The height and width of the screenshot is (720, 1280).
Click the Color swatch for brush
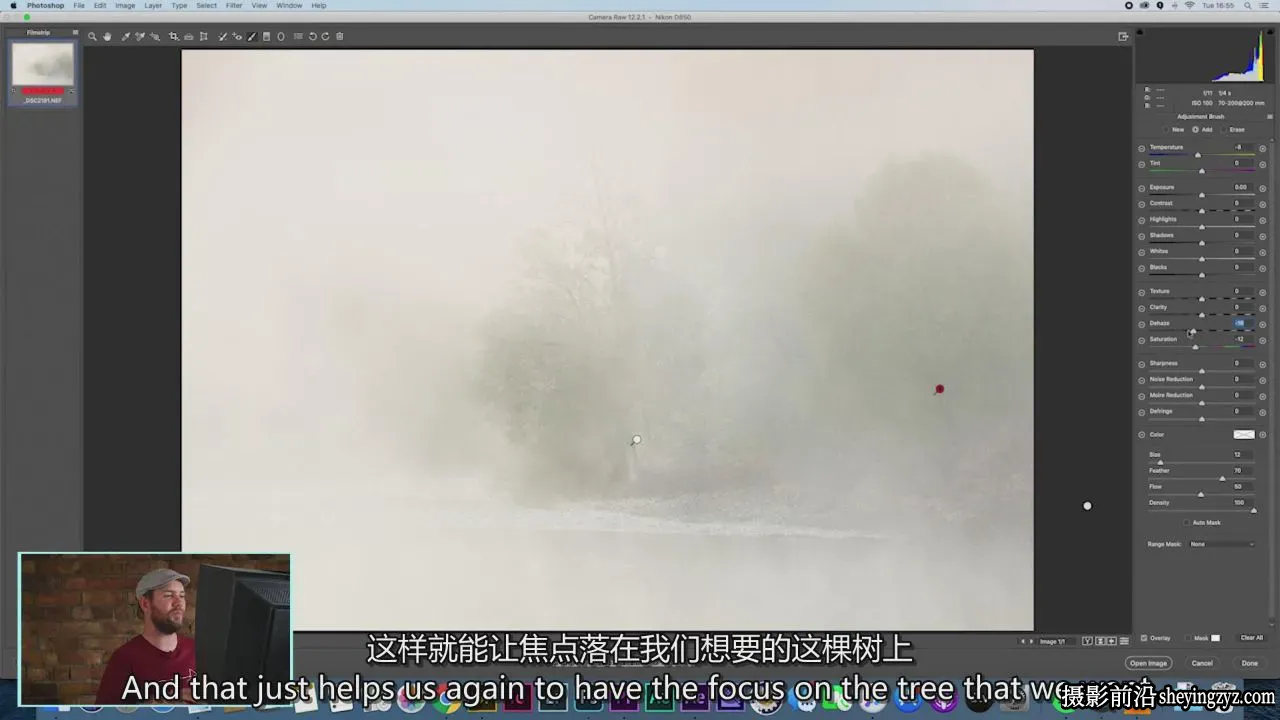(x=1244, y=434)
